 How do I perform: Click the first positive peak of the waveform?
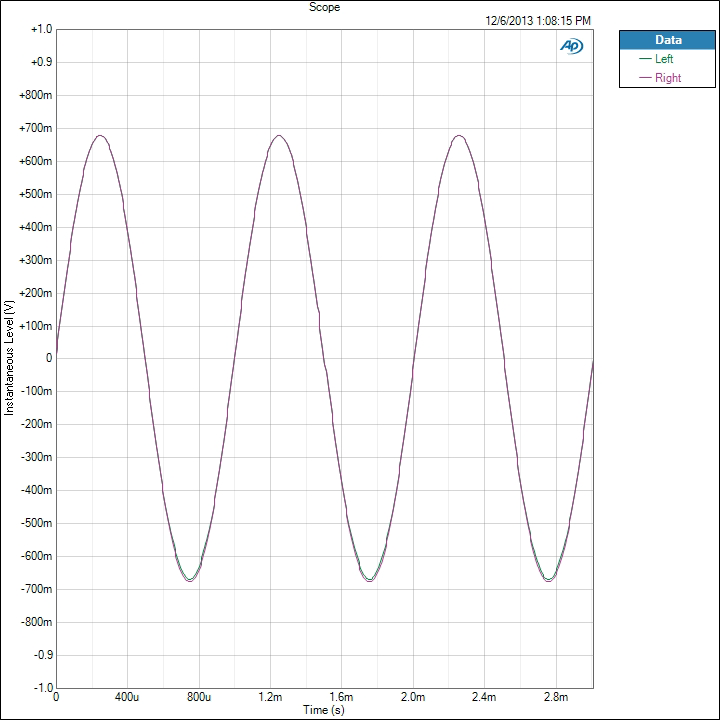[x=100, y=135]
